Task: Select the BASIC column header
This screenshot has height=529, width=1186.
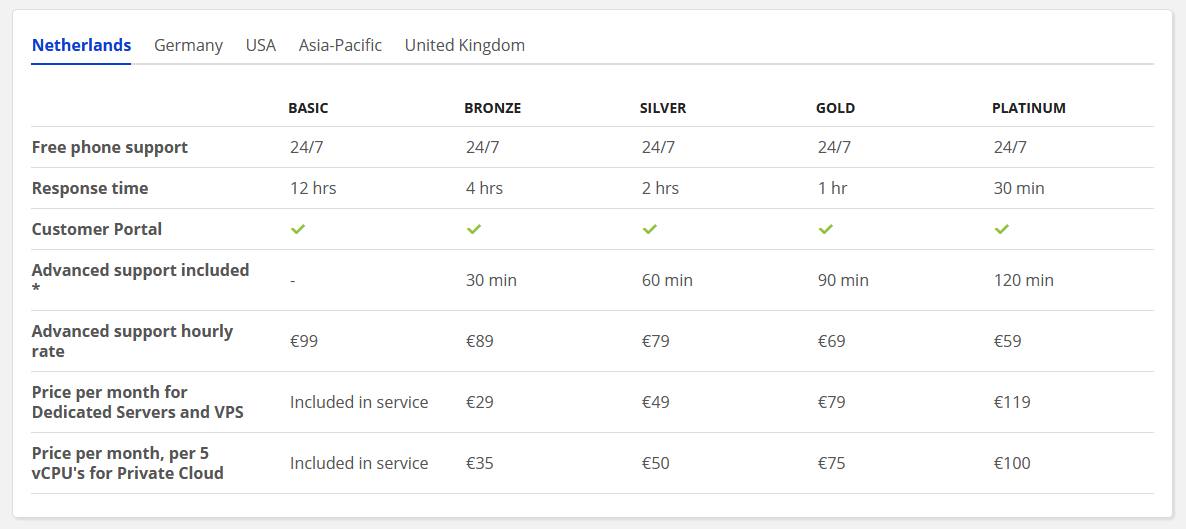Action: pyautogui.click(x=309, y=108)
